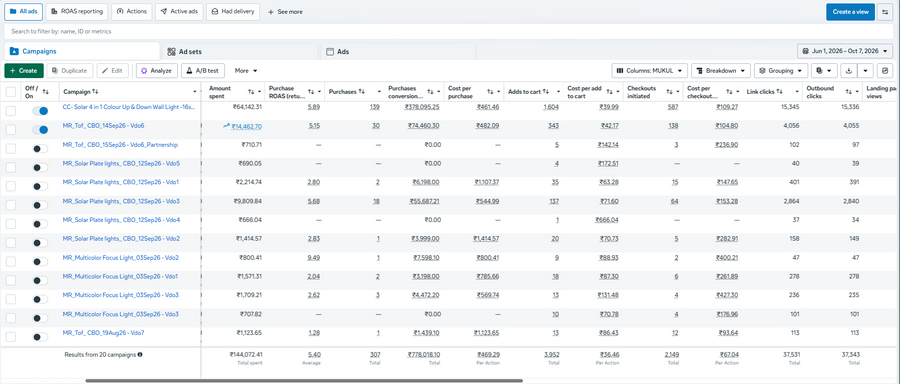Sort by Purchases conversion value arrows
The height and width of the screenshot is (384, 900).
430,91
